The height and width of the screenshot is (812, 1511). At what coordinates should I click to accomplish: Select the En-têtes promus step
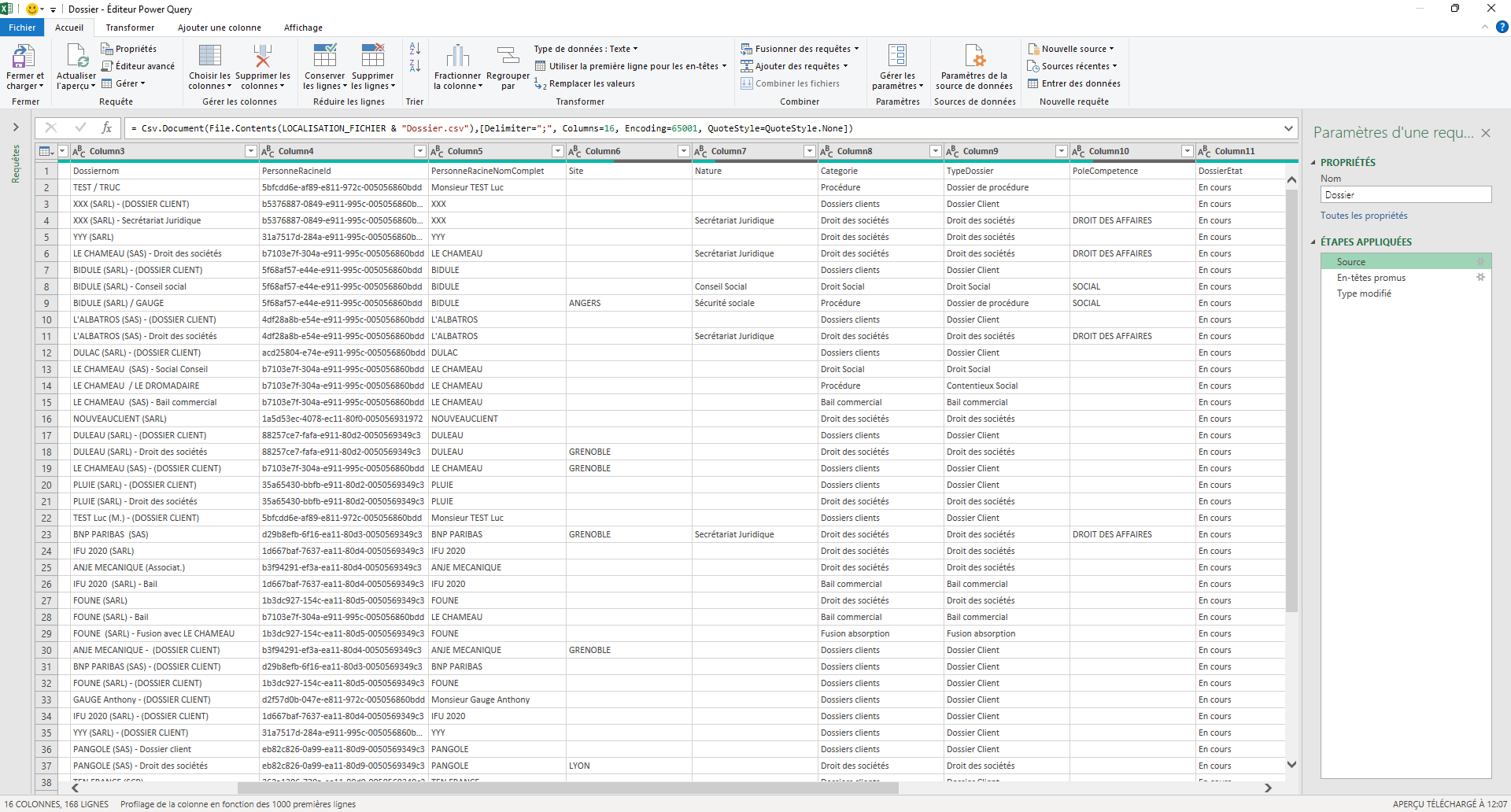(1406, 277)
